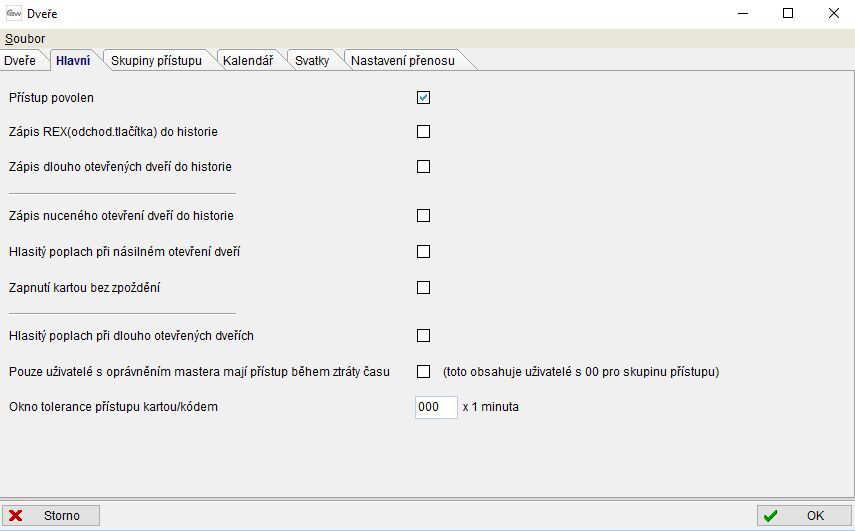Switch to the Svatky tab
The image size is (855, 531).
coord(312,61)
